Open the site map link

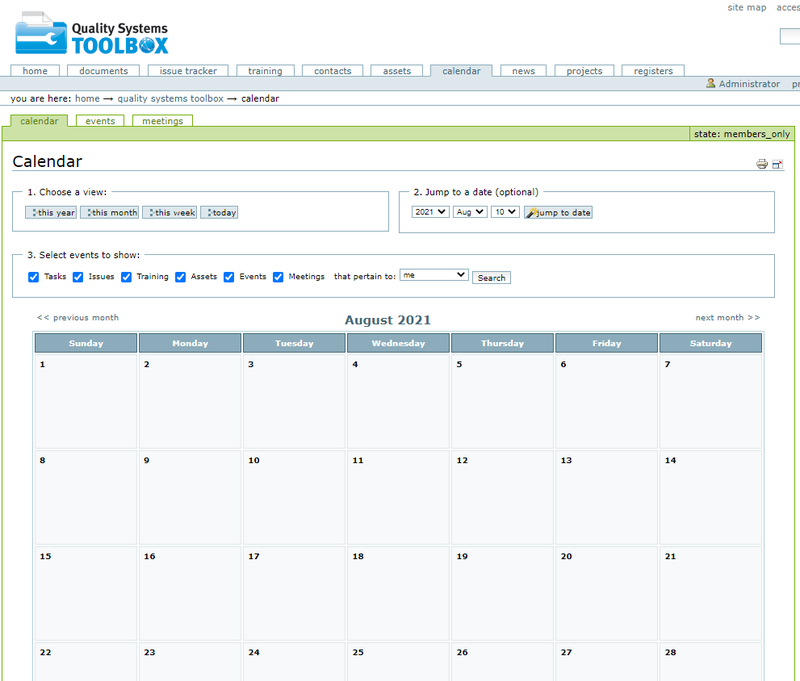pyautogui.click(x=747, y=7)
